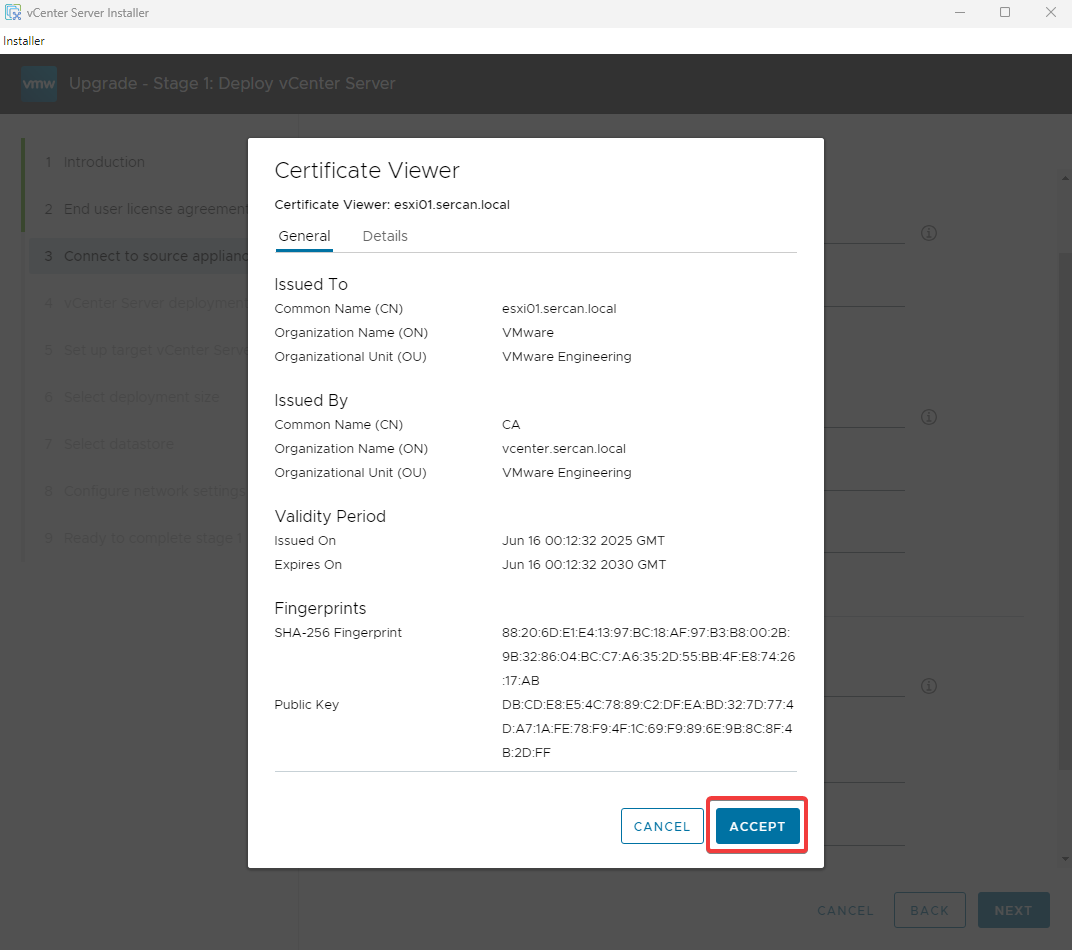Click the SHA-256 Fingerprint label

coord(338,633)
